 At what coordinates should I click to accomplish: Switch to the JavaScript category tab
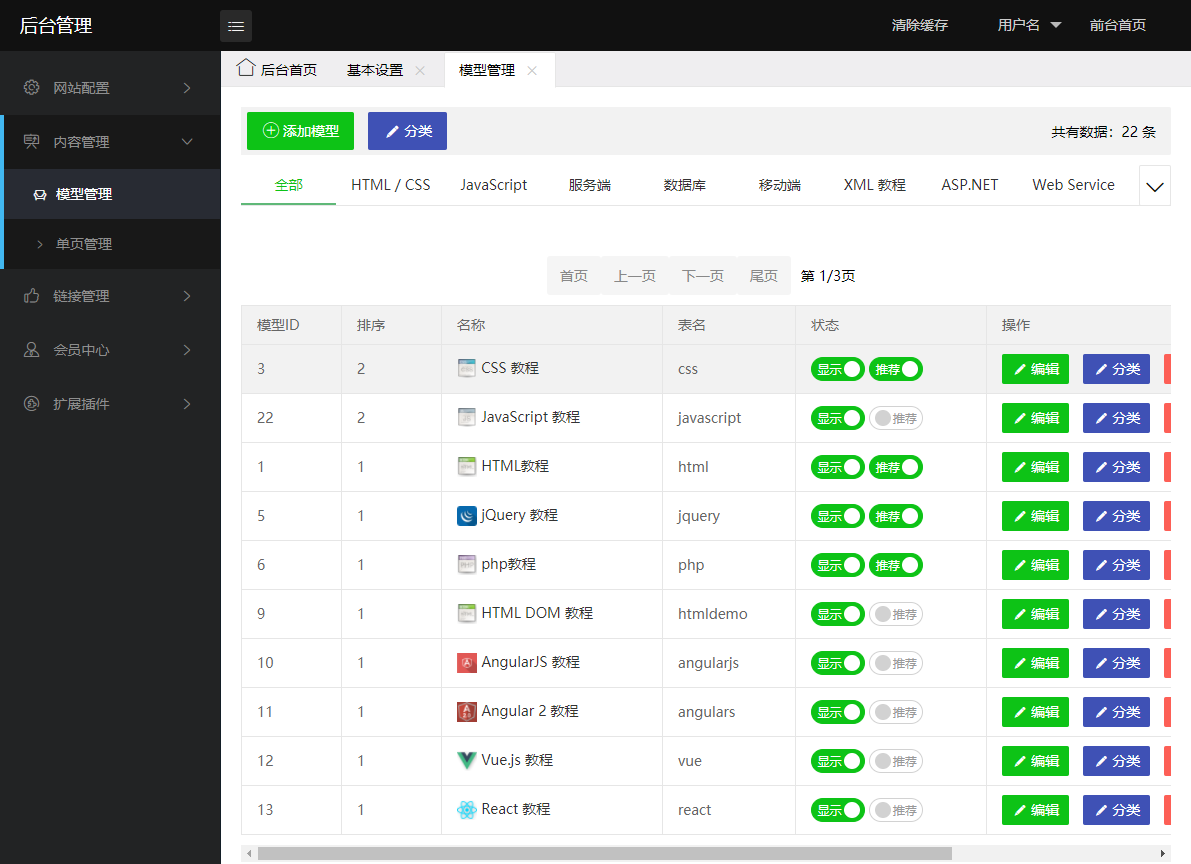(x=493, y=185)
